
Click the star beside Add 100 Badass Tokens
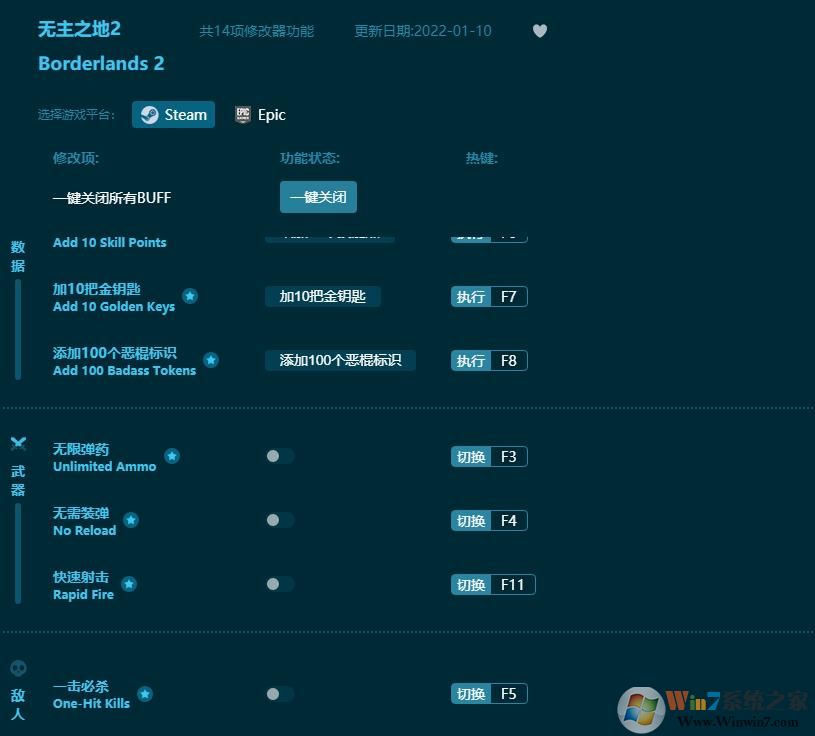point(211,360)
